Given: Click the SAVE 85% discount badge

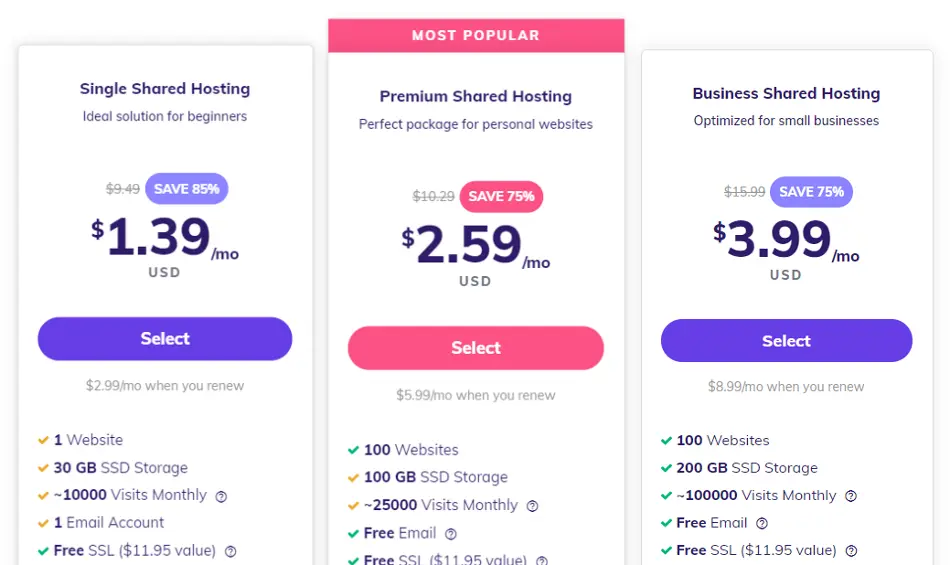Looking at the screenshot, I should (x=187, y=189).
